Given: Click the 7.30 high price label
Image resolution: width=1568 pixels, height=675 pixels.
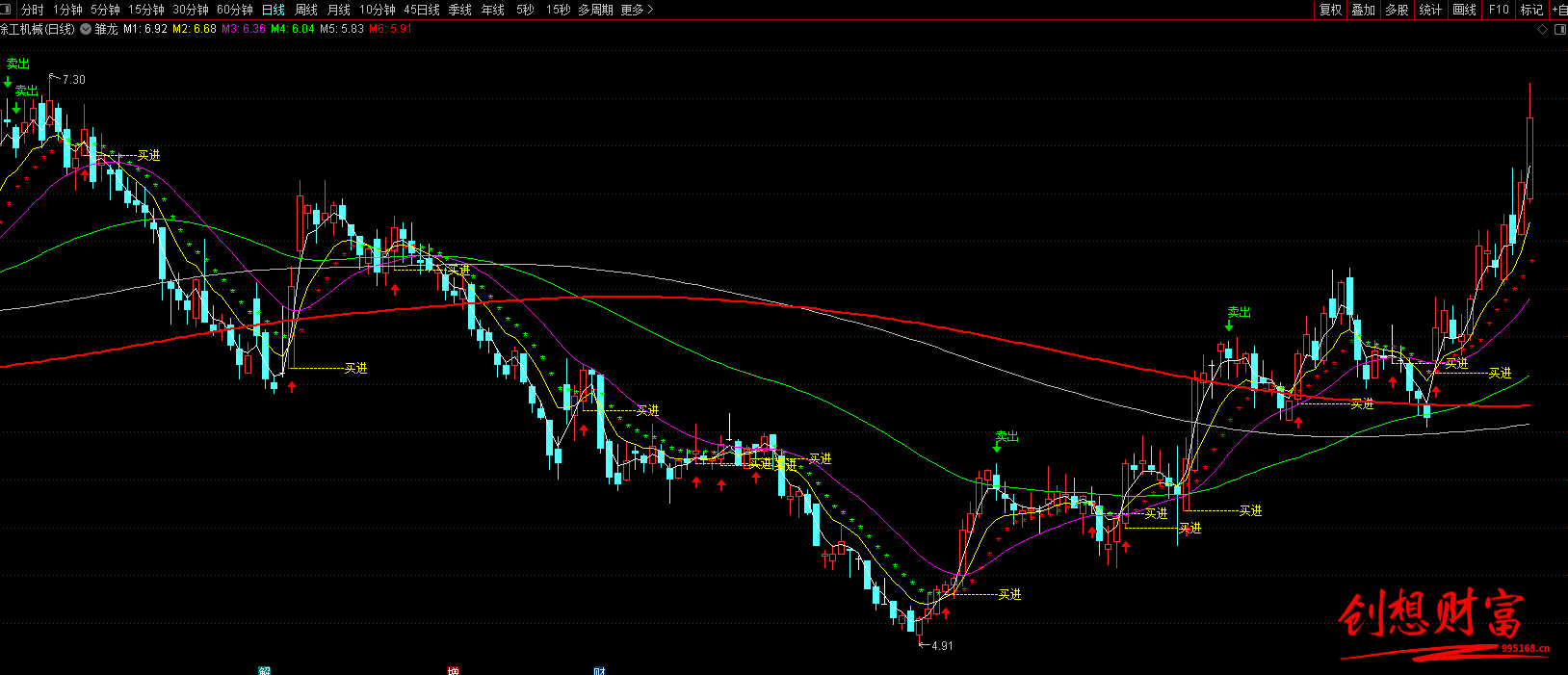Looking at the screenshot, I should click(x=74, y=80).
